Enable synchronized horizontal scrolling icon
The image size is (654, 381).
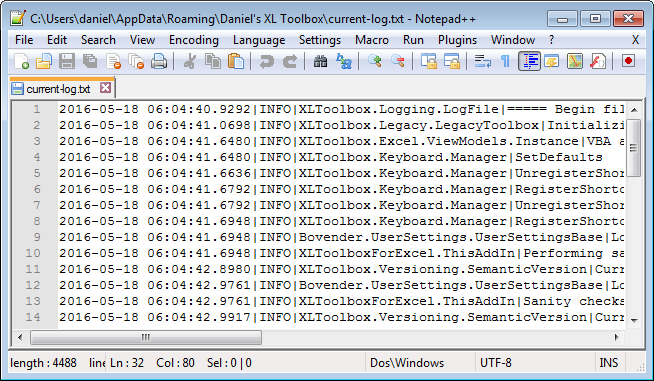coord(452,61)
